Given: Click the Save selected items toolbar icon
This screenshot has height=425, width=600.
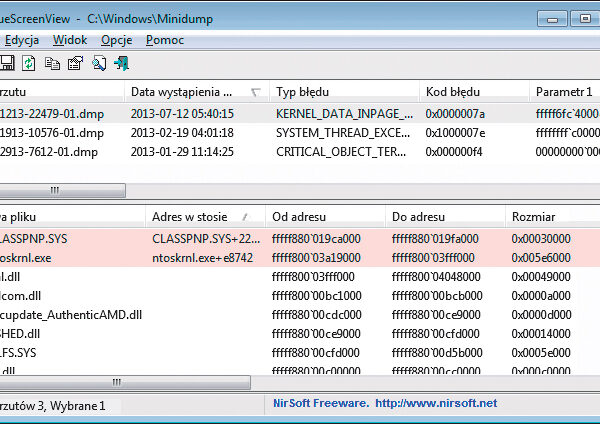Looking at the screenshot, I should [7, 64].
